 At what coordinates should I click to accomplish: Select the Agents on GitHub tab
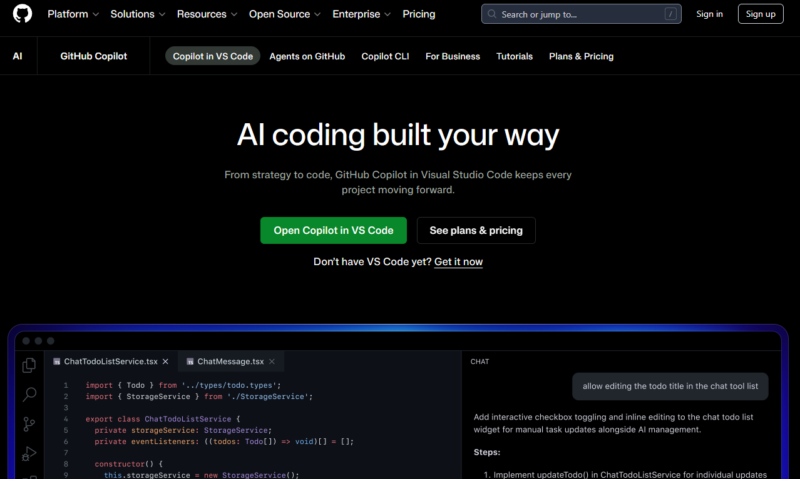307,56
